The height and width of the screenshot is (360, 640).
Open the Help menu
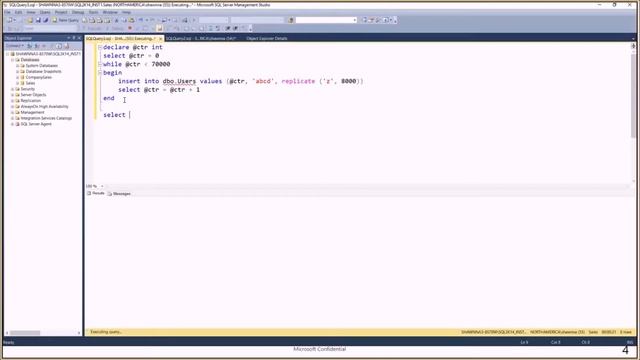127,12
